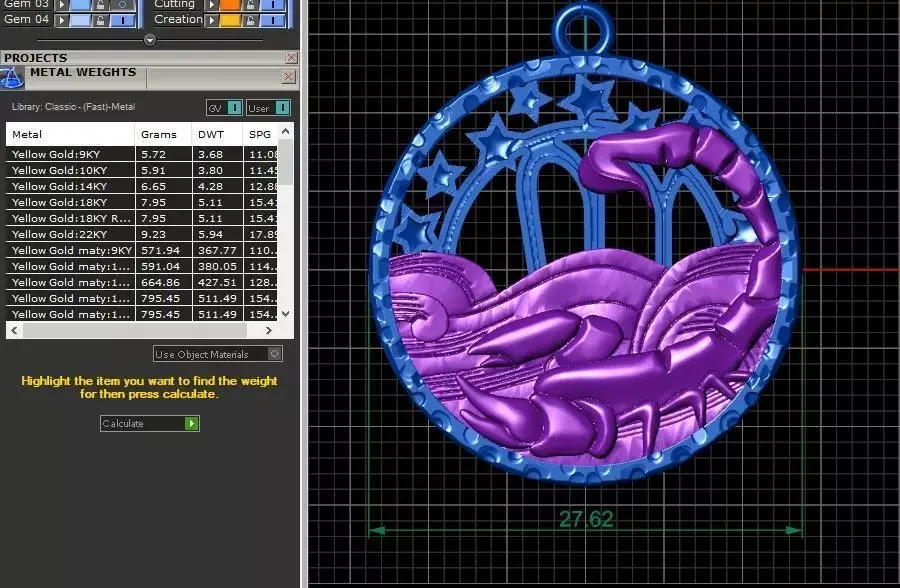Click table scrollbar down arrow
This screenshot has width=900, height=588.
pyautogui.click(x=286, y=314)
